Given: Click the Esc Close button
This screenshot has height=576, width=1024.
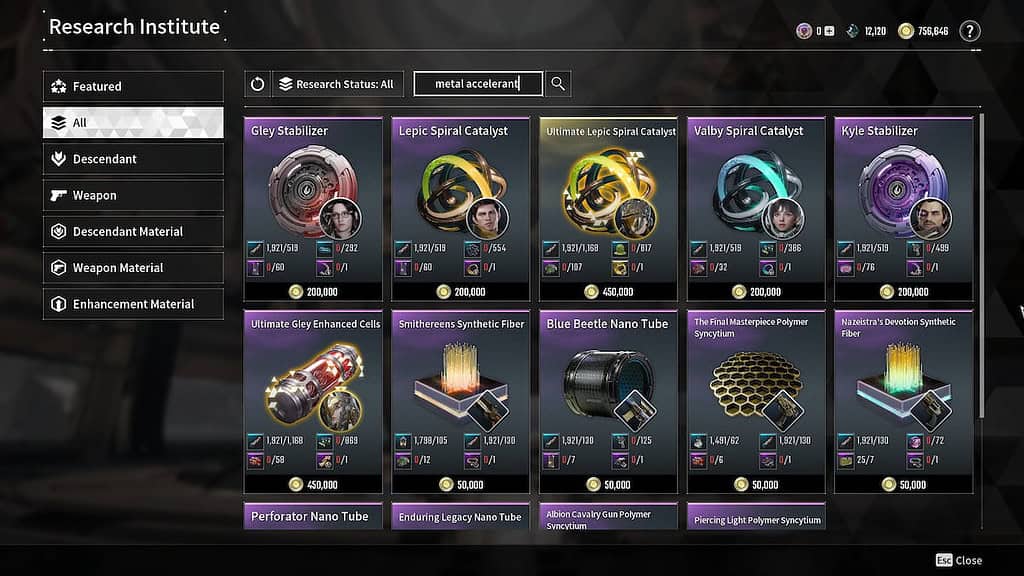Looking at the screenshot, I should 959,560.
